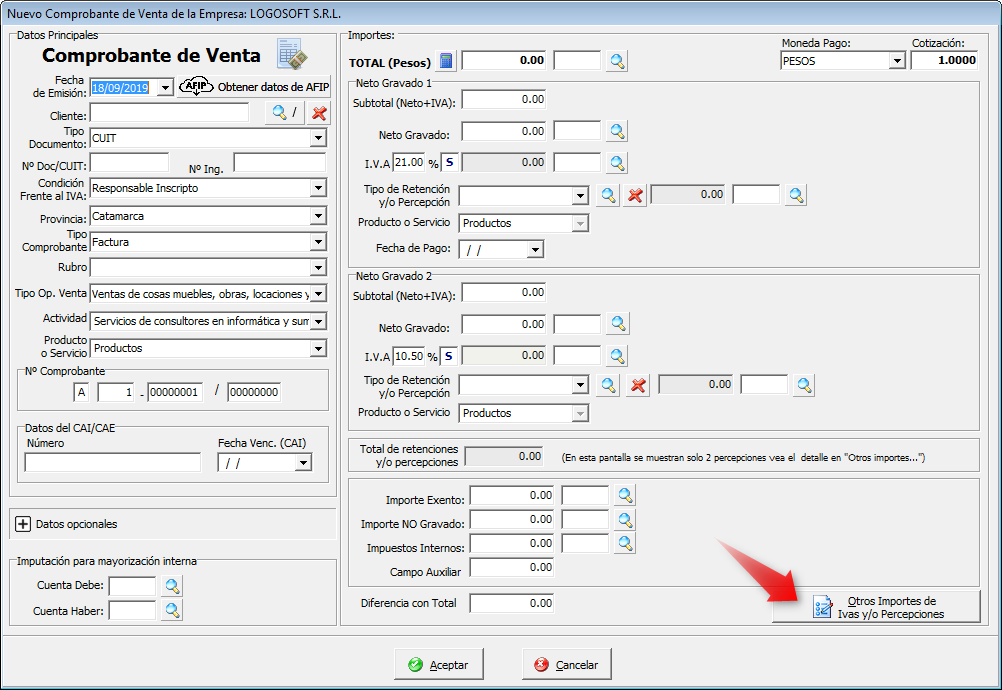This screenshot has width=1002, height=690.
Task: Click Obtener datos de AFIP button
Action: pos(254,87)
